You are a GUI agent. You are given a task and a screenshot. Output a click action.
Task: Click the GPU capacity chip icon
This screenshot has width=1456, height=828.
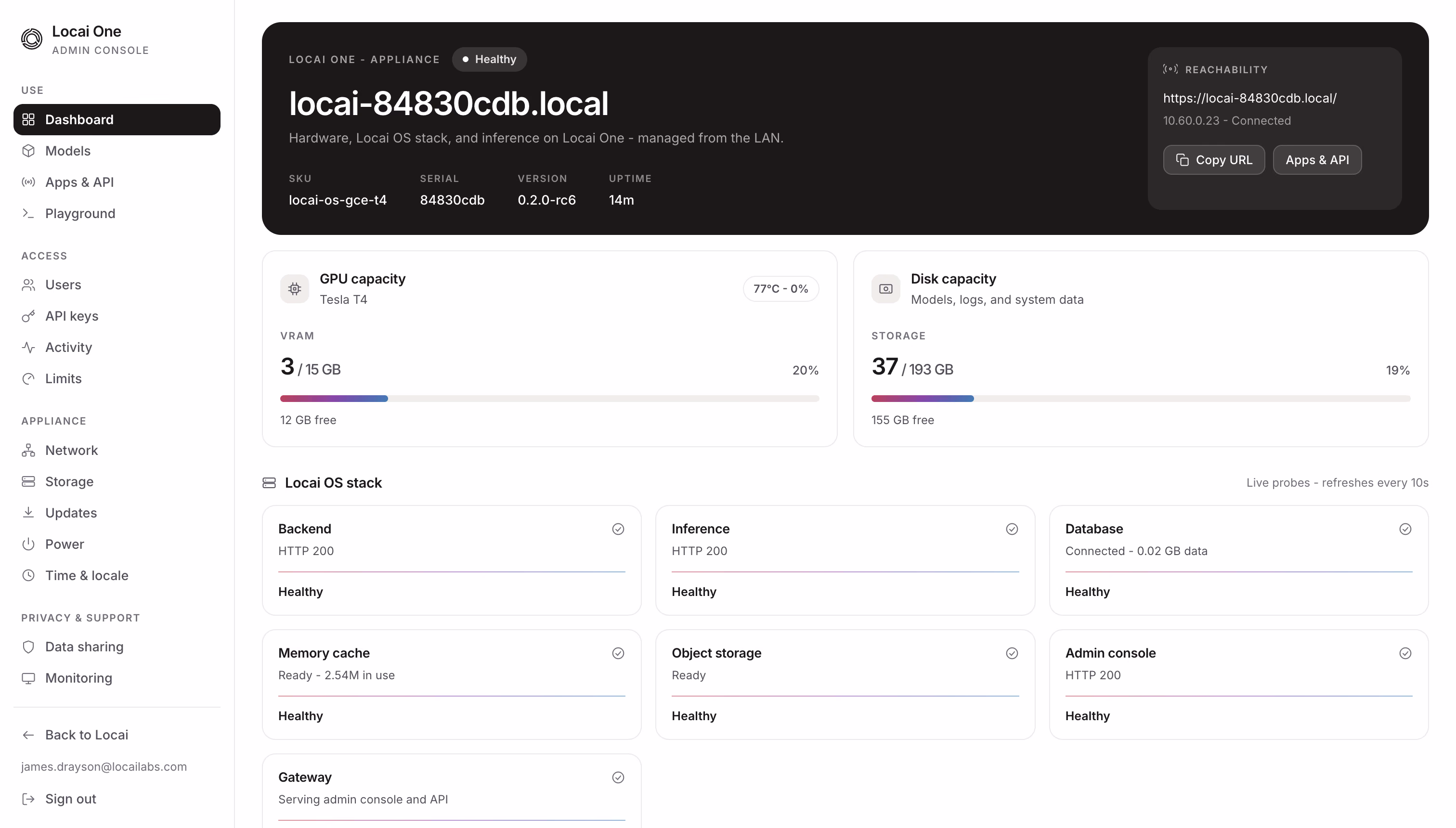pyautogui.click(x=295, y=289)
